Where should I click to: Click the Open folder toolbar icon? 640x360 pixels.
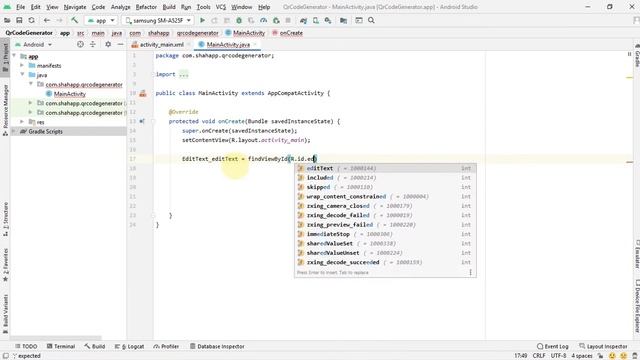[x=7, y=20]
